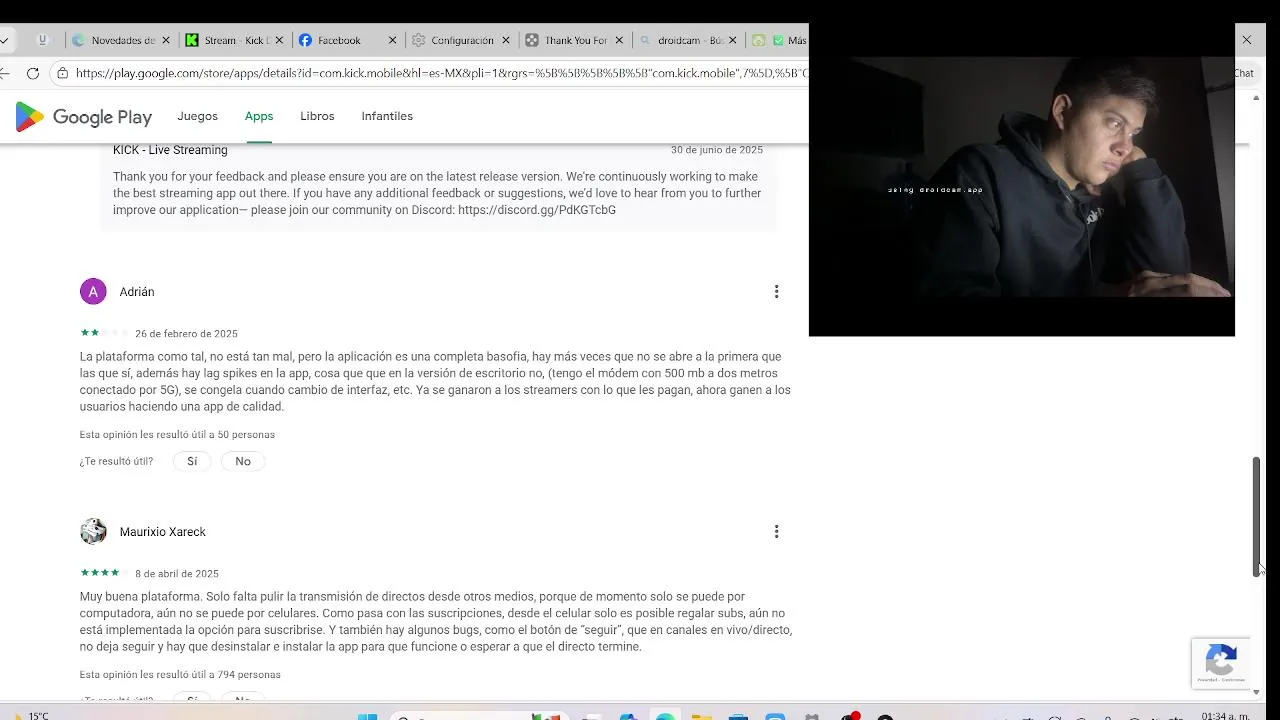This screenshot has width=1280, height=720.
Task: Open the Libros section
Action: (317, 116)
